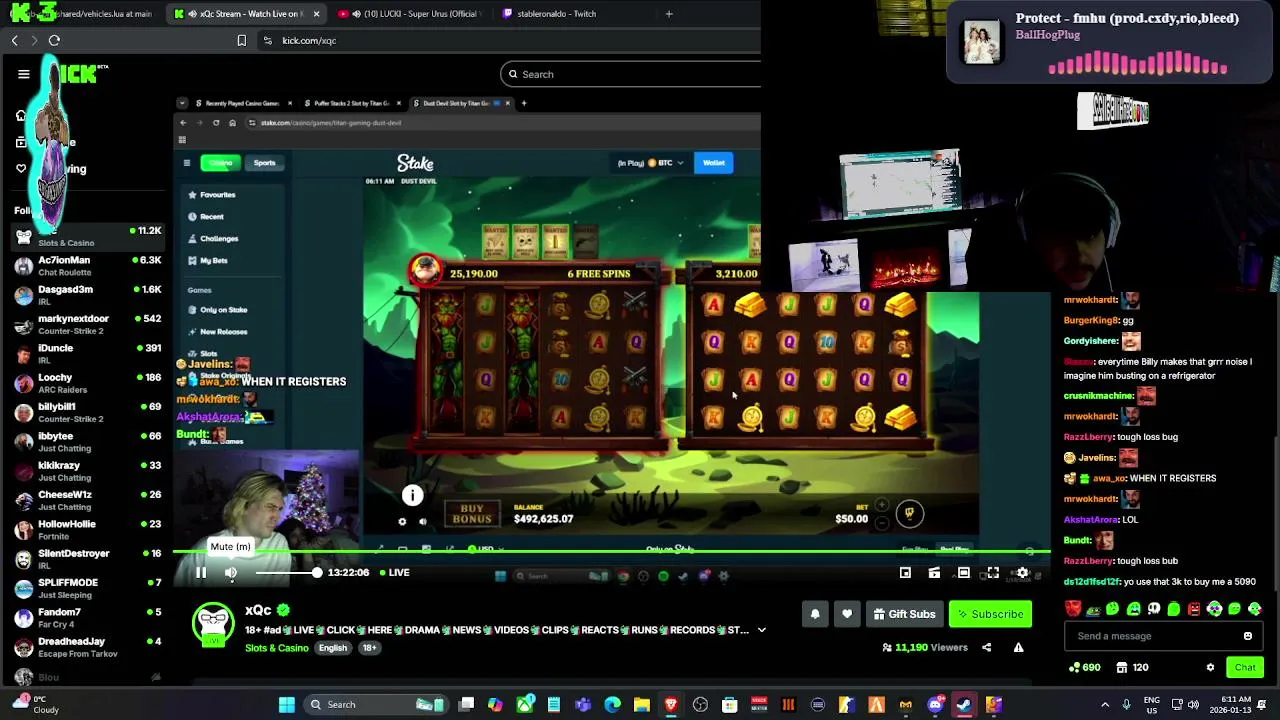Screen dimensions: 1280x720
Task: Open Dasgasd3m channel in sidebar
Action: pyautogui.click(x=87, y=295)
